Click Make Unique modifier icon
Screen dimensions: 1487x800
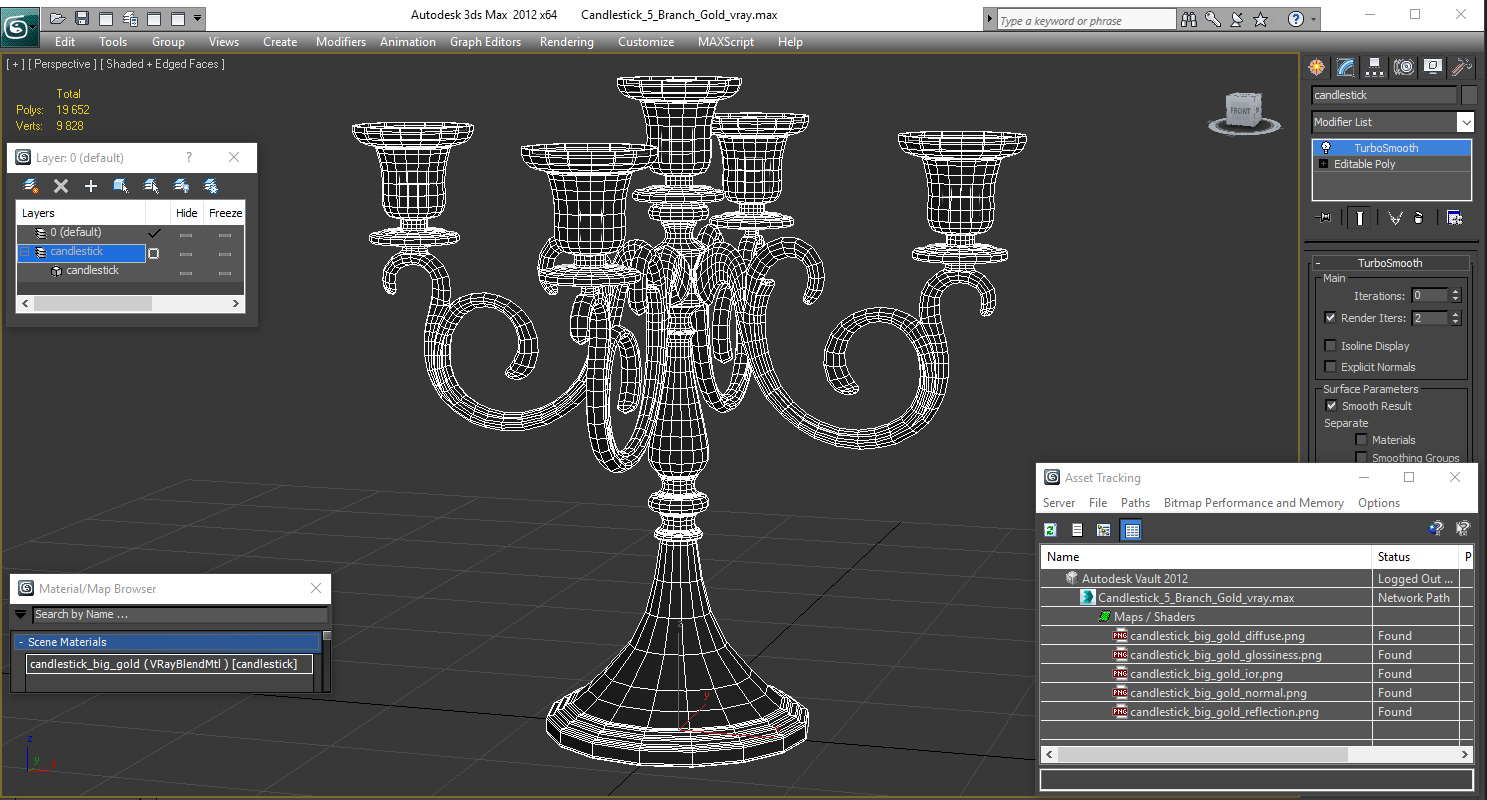(x=1395, y=218)
